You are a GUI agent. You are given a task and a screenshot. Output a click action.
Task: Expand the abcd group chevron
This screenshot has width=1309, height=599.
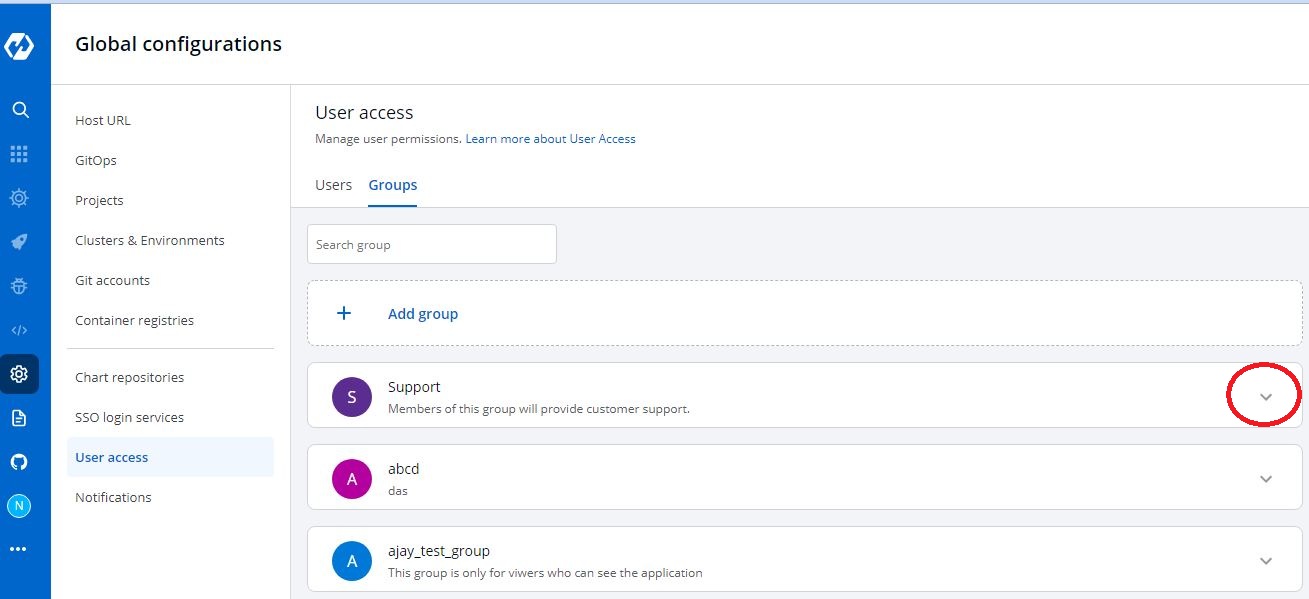(1265, 479)
